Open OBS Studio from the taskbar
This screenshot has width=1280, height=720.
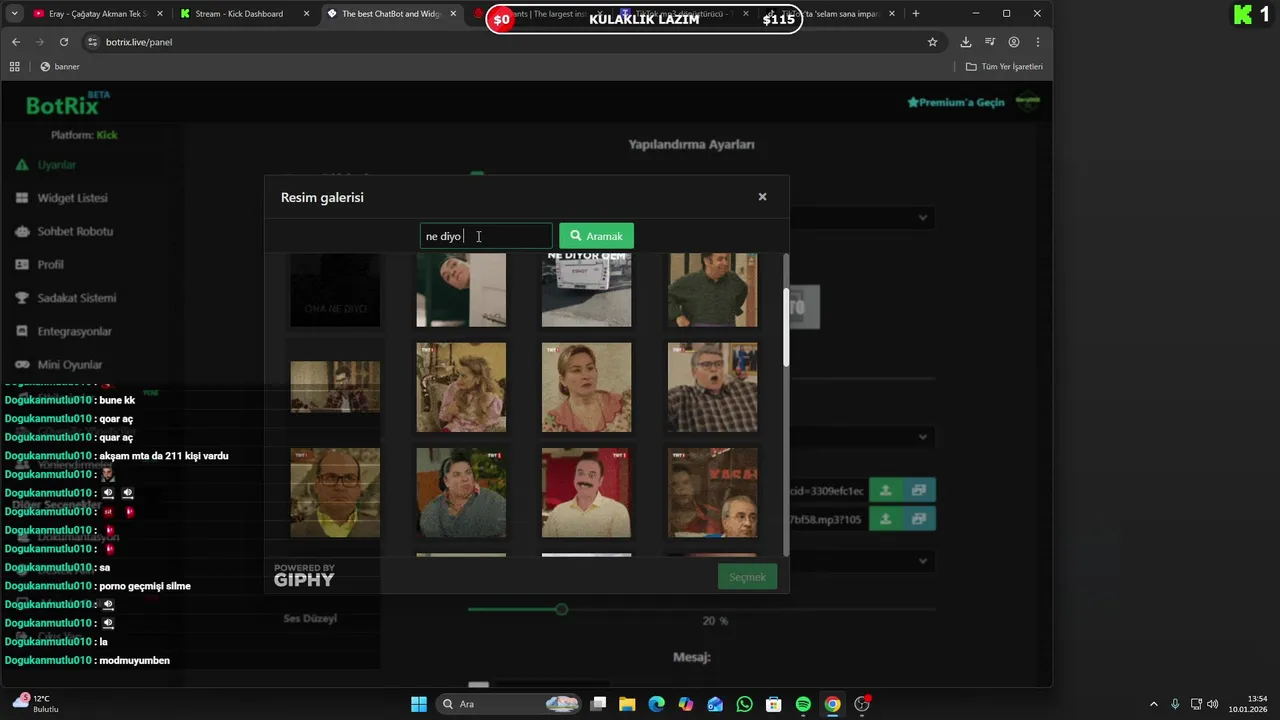pyautogui.click(x=862, y=704)
